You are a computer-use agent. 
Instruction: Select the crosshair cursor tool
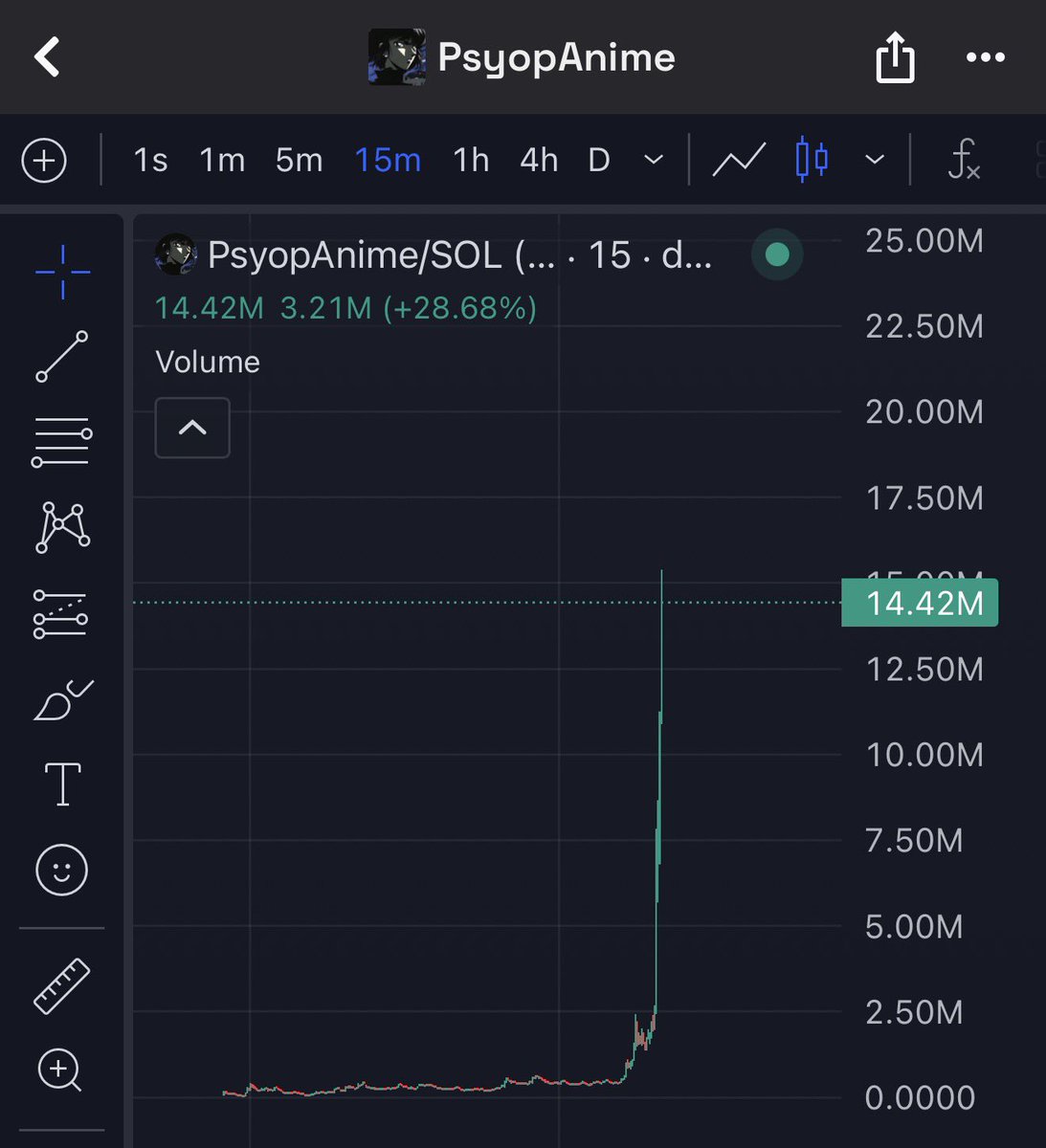coord(62,272)
